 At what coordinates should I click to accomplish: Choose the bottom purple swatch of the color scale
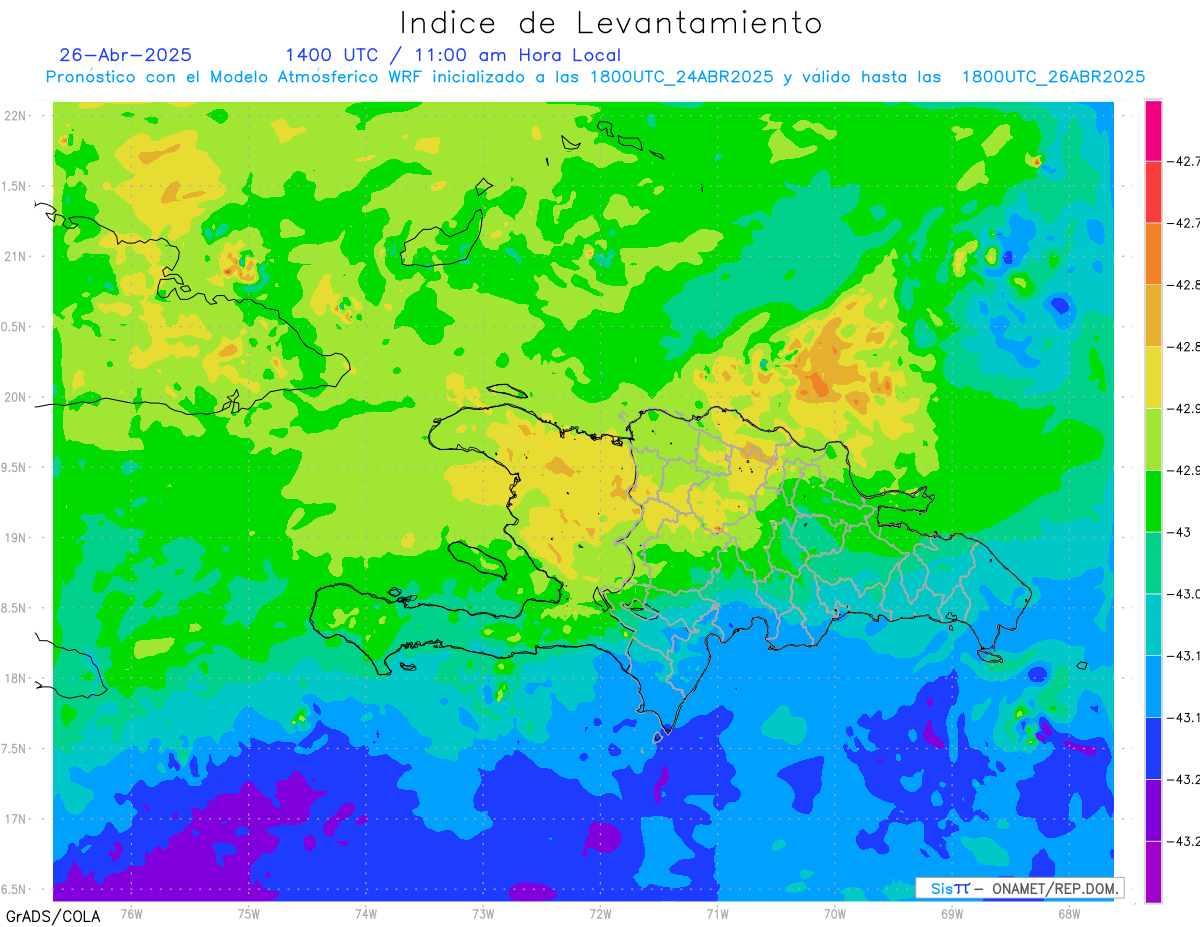(1153, 872)
